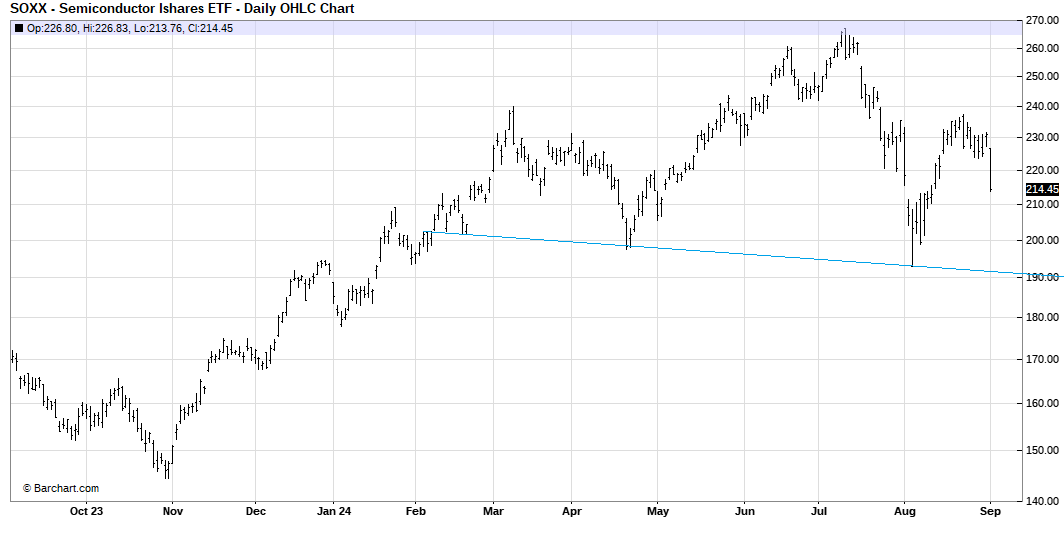This screenshot has height=542, width=1064.
Task: Click the 'Jun' date axis label
Action: [x=744, y=511]
